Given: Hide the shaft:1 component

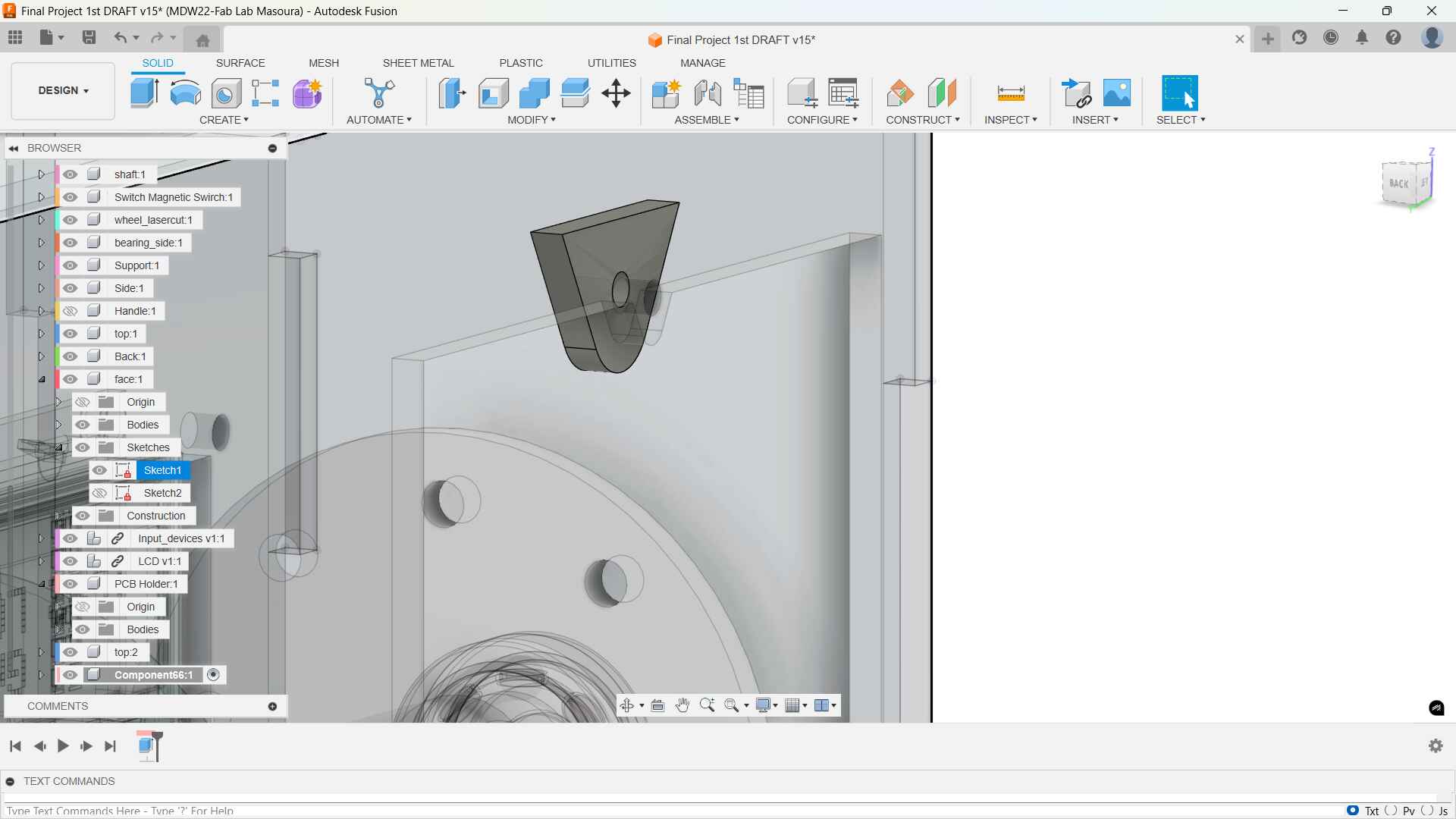Looking at the screenshot, I should pyautogui.click(x=71, y=174).
